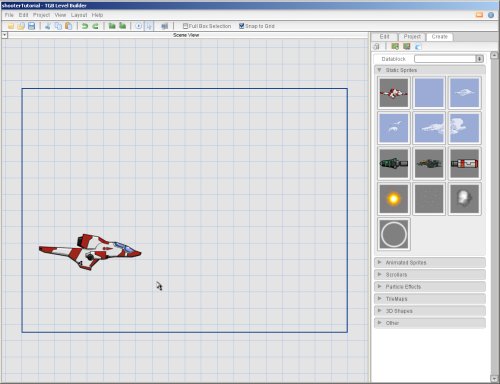This screenshot has width=500, height=384.
Task: Collapse the Static Sprites section
Action: click(x=430, y=70)
